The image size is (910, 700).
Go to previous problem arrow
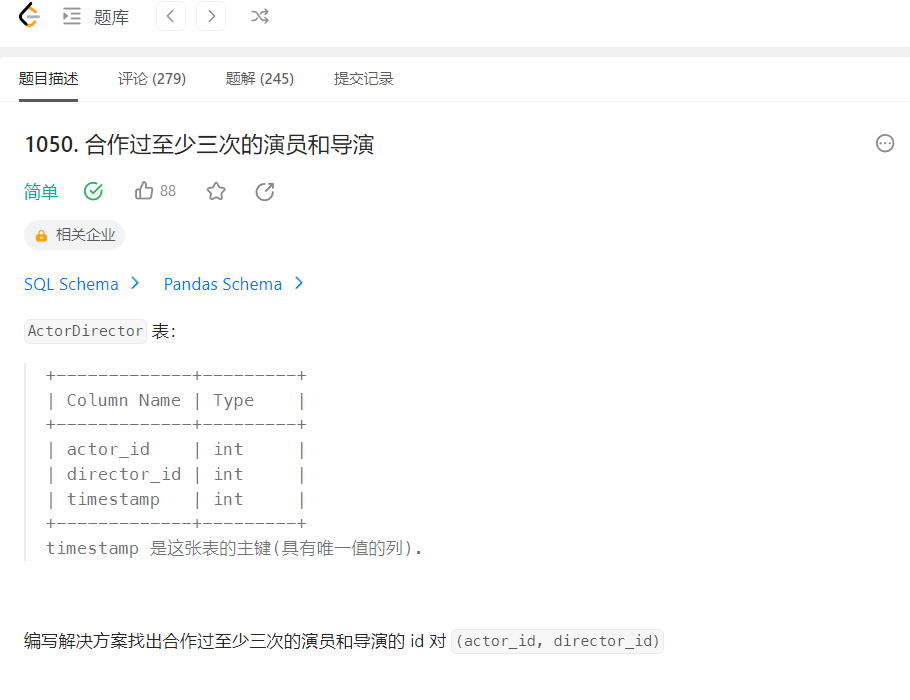pyautogui.click(x=171, y=16)
